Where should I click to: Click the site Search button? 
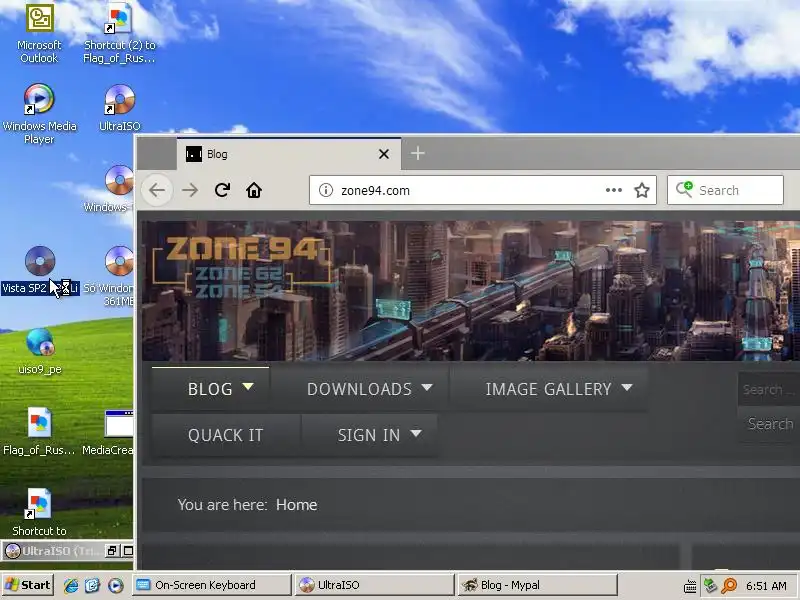pyautogui.click(x=770, y=423)
